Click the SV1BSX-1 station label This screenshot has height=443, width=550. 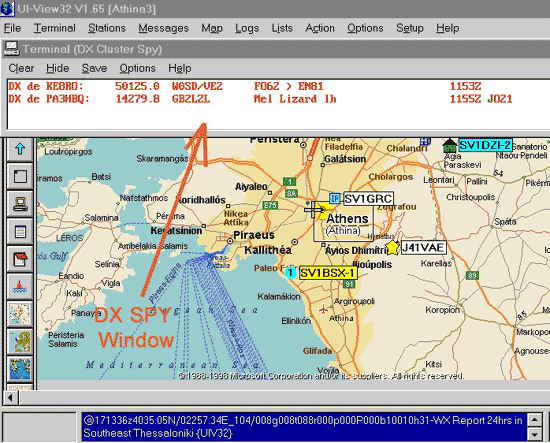point(328,273)
